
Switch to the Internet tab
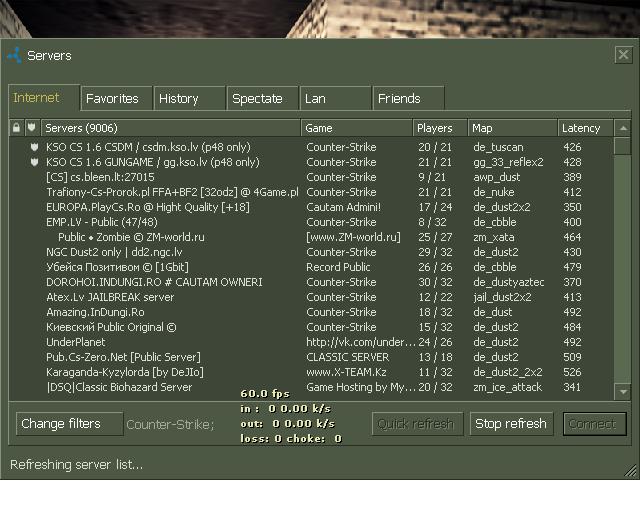(44, 98)
